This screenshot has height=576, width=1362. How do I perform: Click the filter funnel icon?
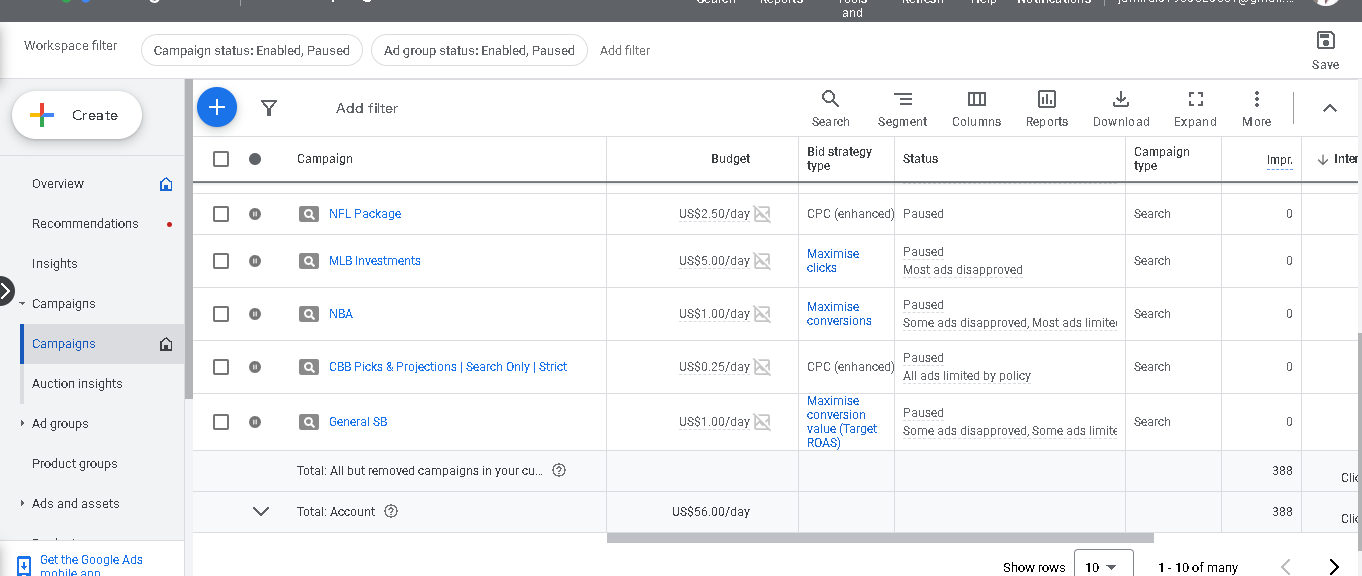pyautogui.click(x=269, y=107)
